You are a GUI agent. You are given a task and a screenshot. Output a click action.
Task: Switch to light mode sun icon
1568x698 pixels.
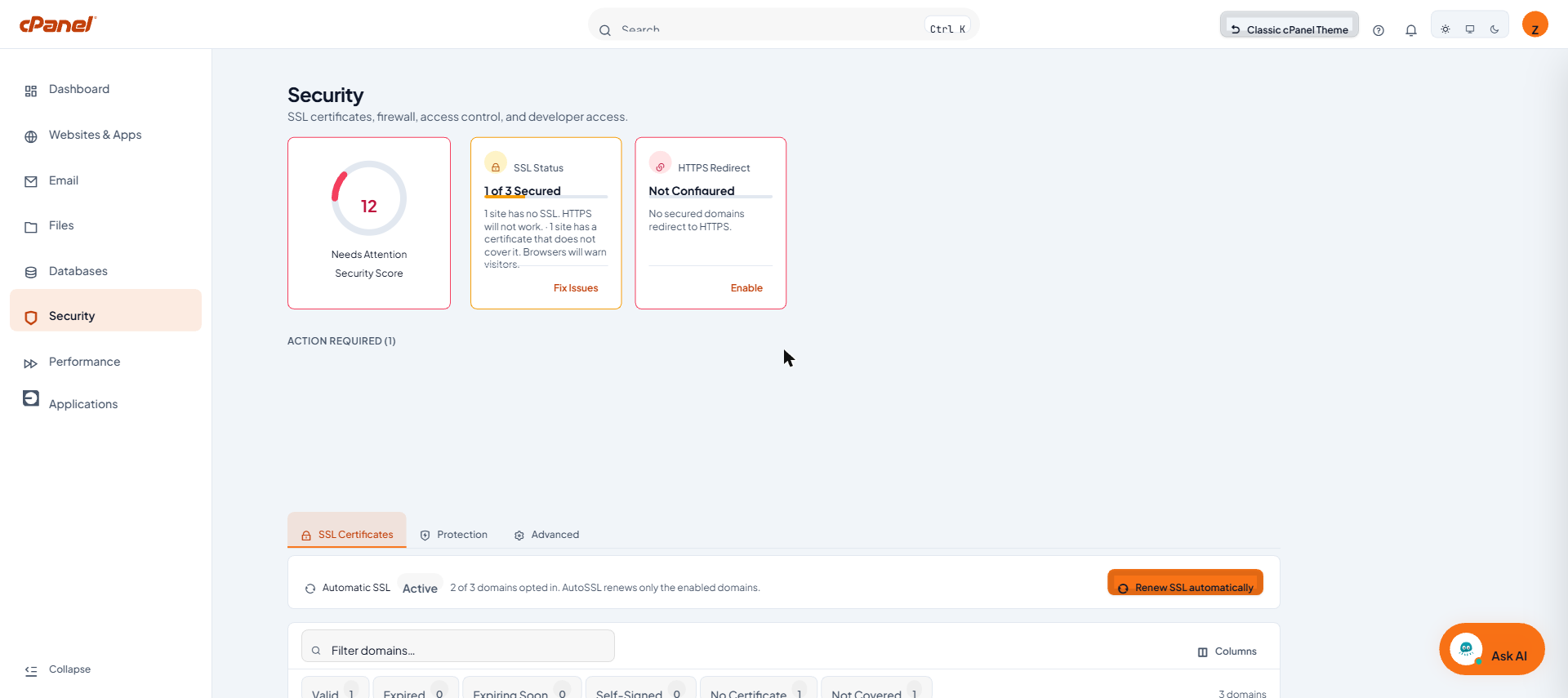click(1445, 29)
